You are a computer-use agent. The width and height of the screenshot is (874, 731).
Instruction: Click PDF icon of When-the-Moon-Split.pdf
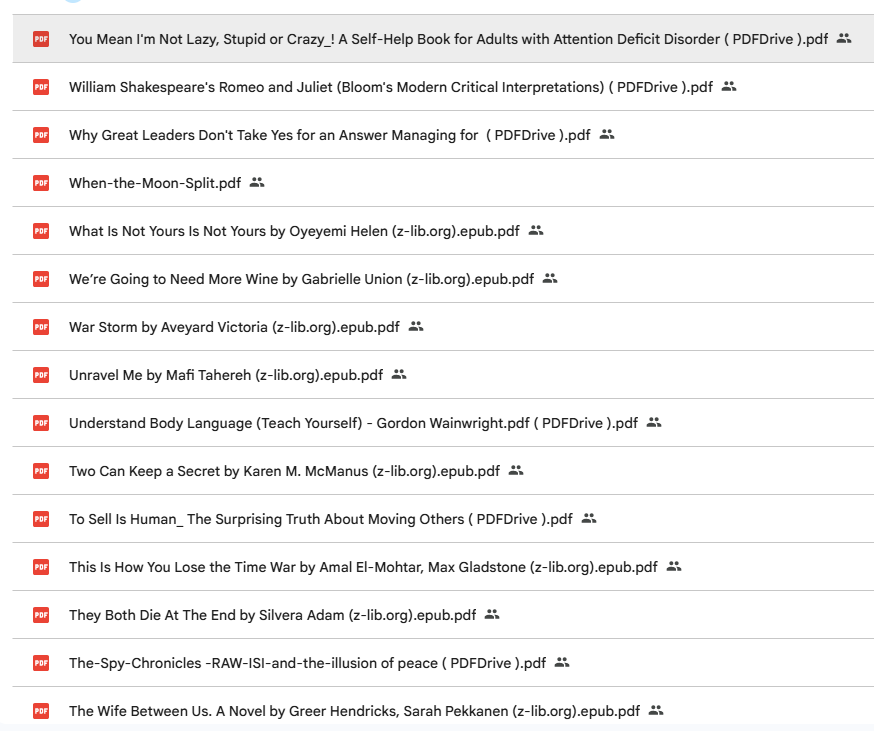41,183
